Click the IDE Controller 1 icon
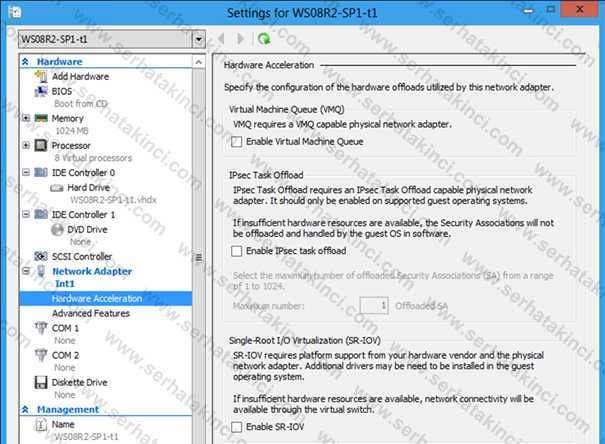This screenshot has width=605, height=444. tap(41, 214)
